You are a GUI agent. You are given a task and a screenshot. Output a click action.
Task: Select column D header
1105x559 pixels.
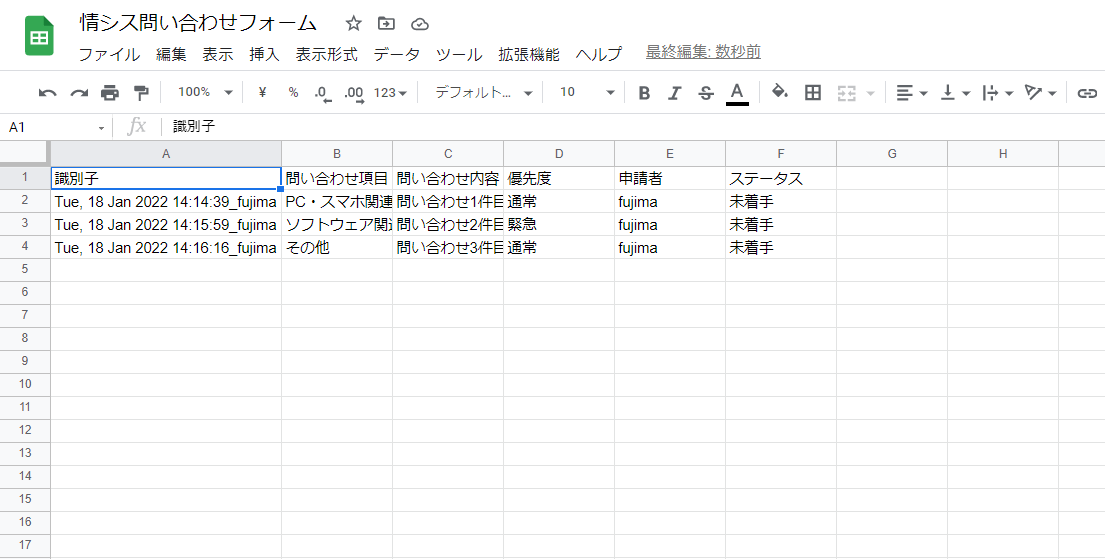(559, 154)
